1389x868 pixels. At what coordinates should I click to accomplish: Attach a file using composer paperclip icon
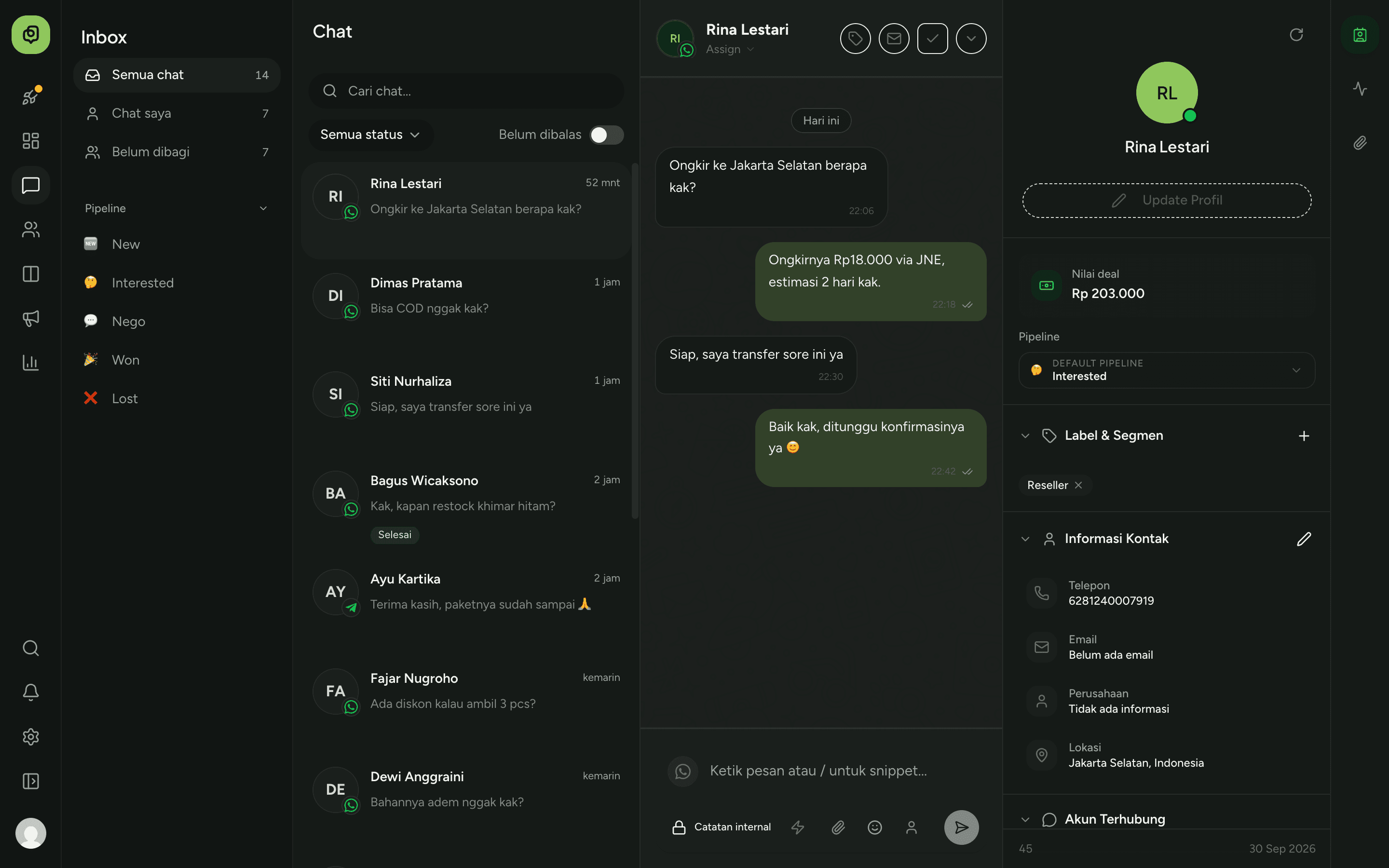coord(838,827)
